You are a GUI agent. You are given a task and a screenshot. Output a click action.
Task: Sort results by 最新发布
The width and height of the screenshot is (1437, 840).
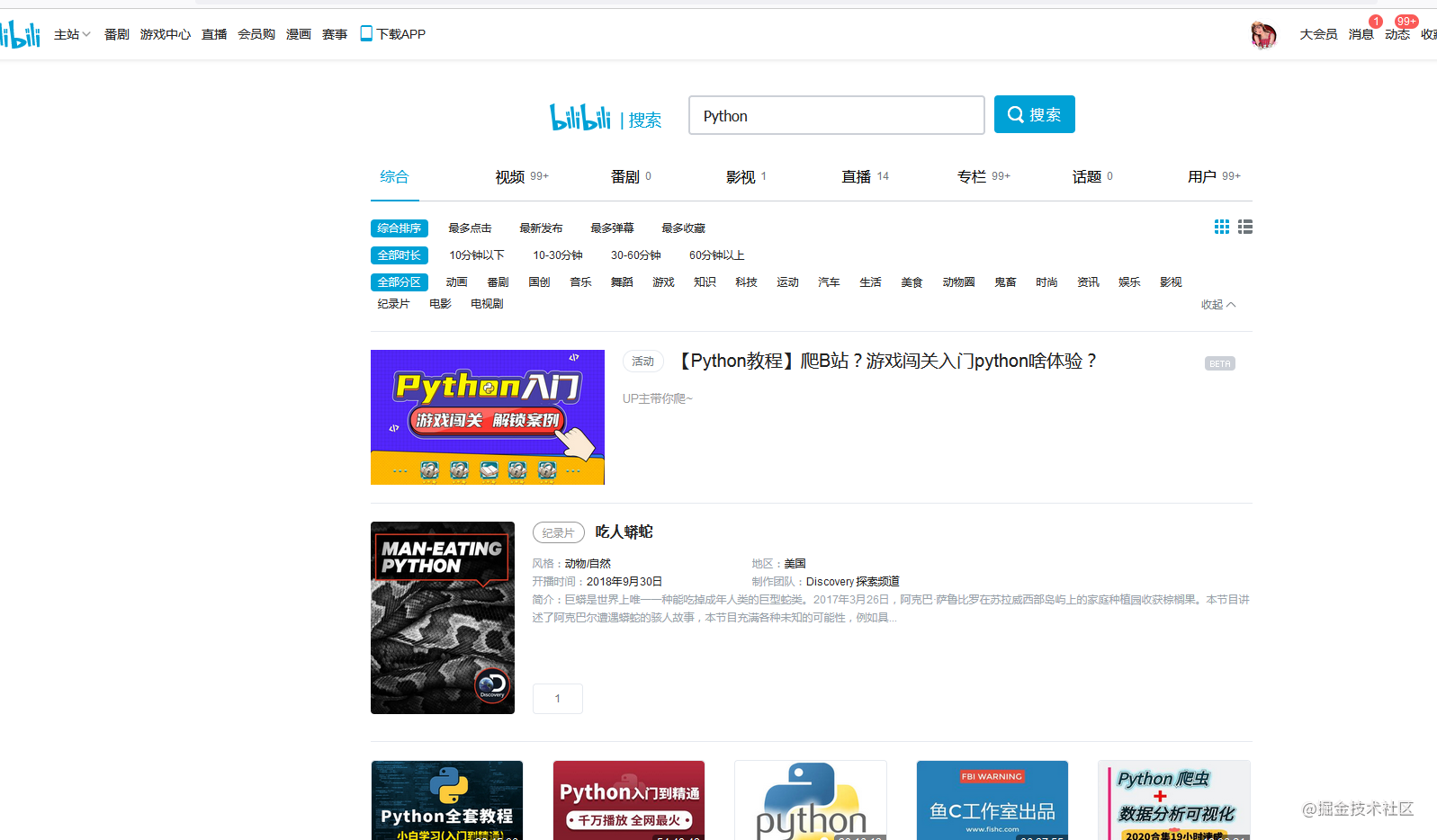click(541, 228)
